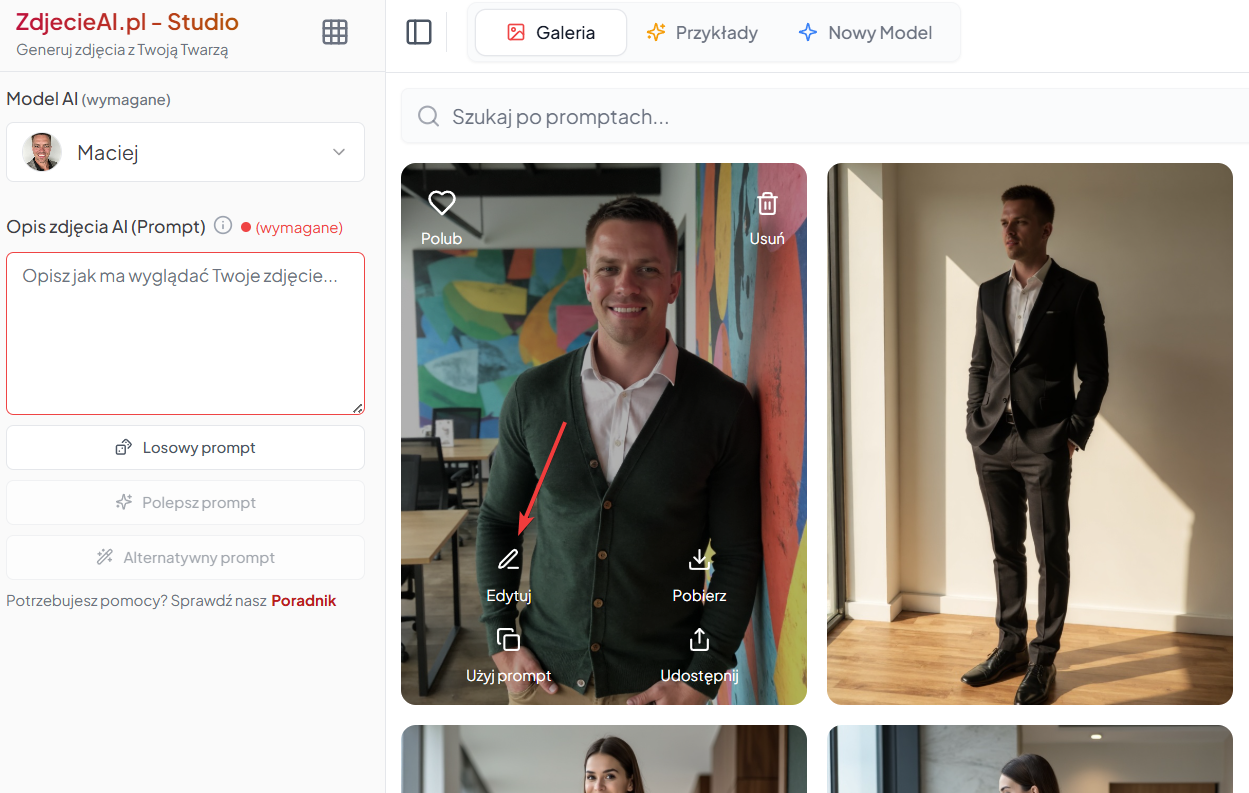Viewport: 1249px width, 793px height.
Task: Expand the Maciej model dropdown
Action: point(185,152)
